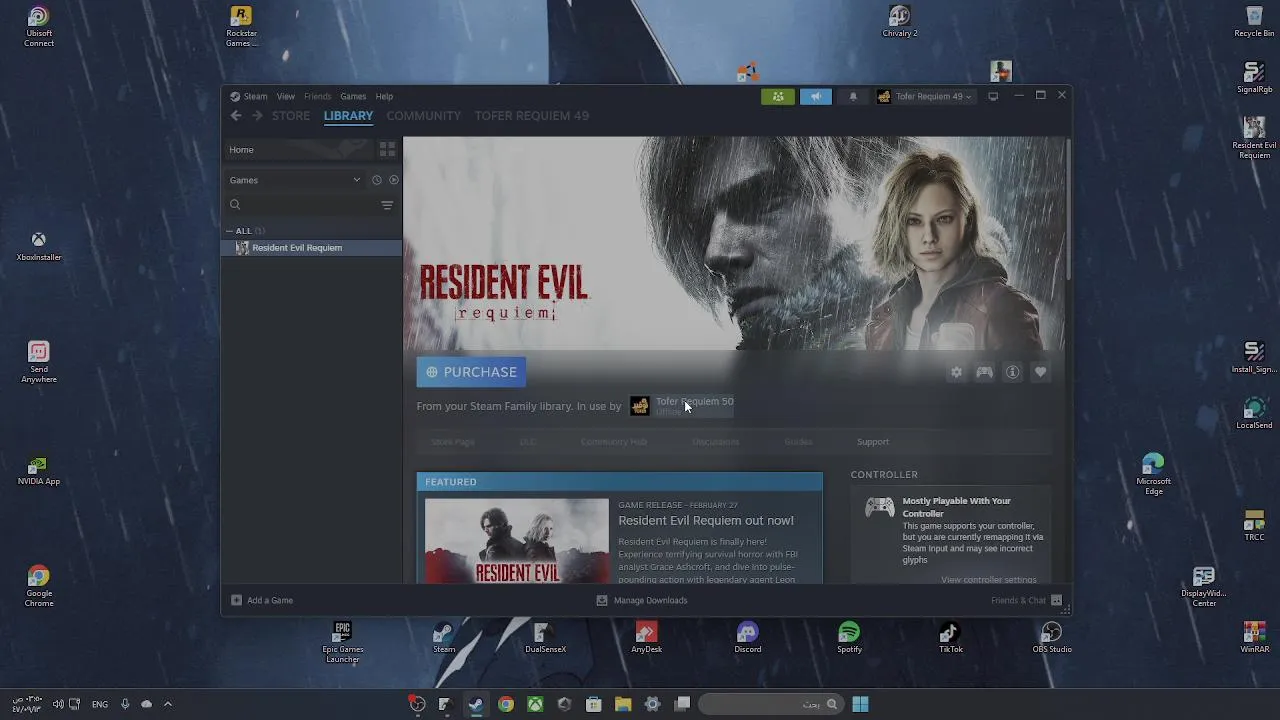The image size is (1280, 720).
Task: Click the featured news thumbnail image
Action: click(516, 541)
